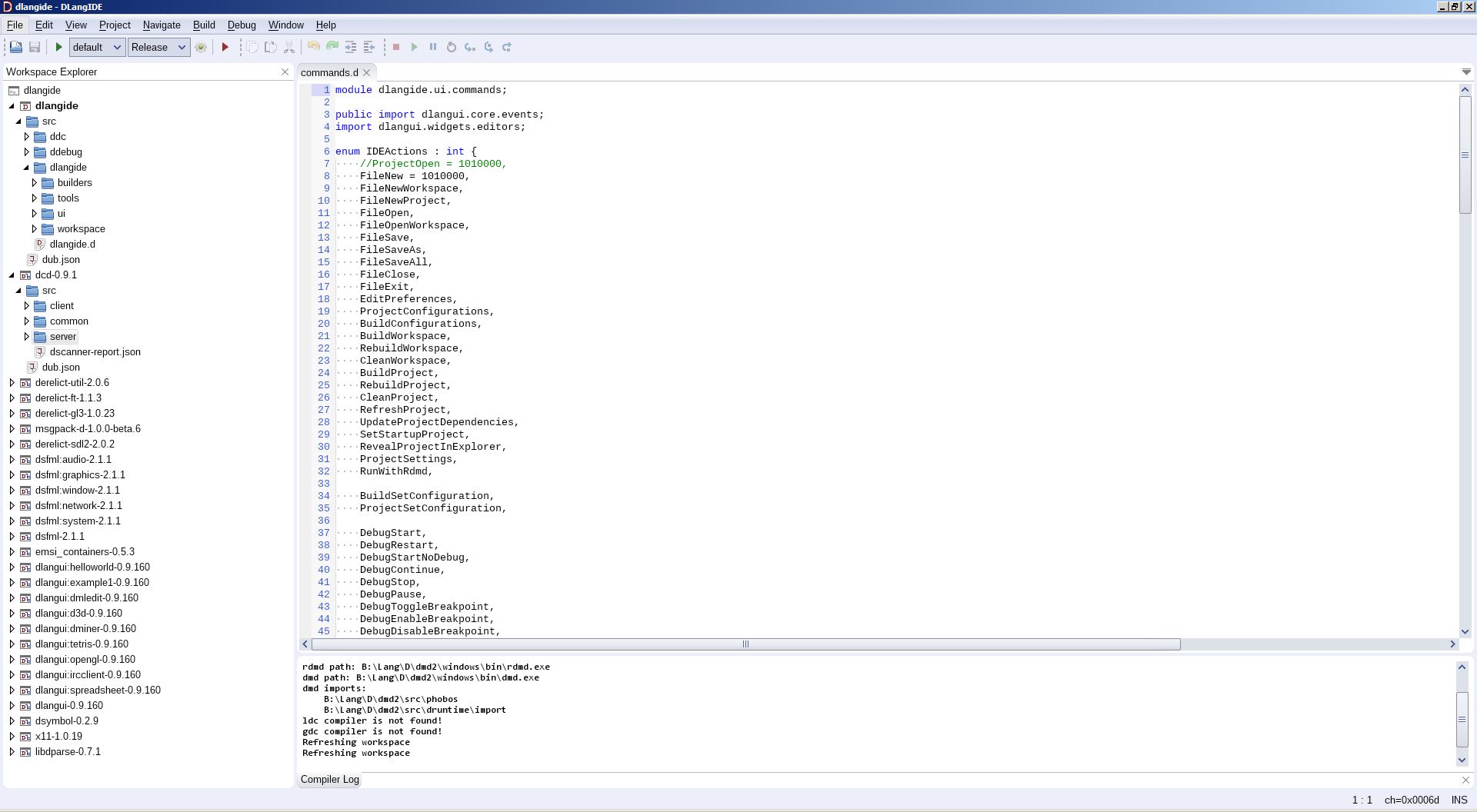Expand the server folder
Viewport: 1477px width, 812px height.
point(27,336)
